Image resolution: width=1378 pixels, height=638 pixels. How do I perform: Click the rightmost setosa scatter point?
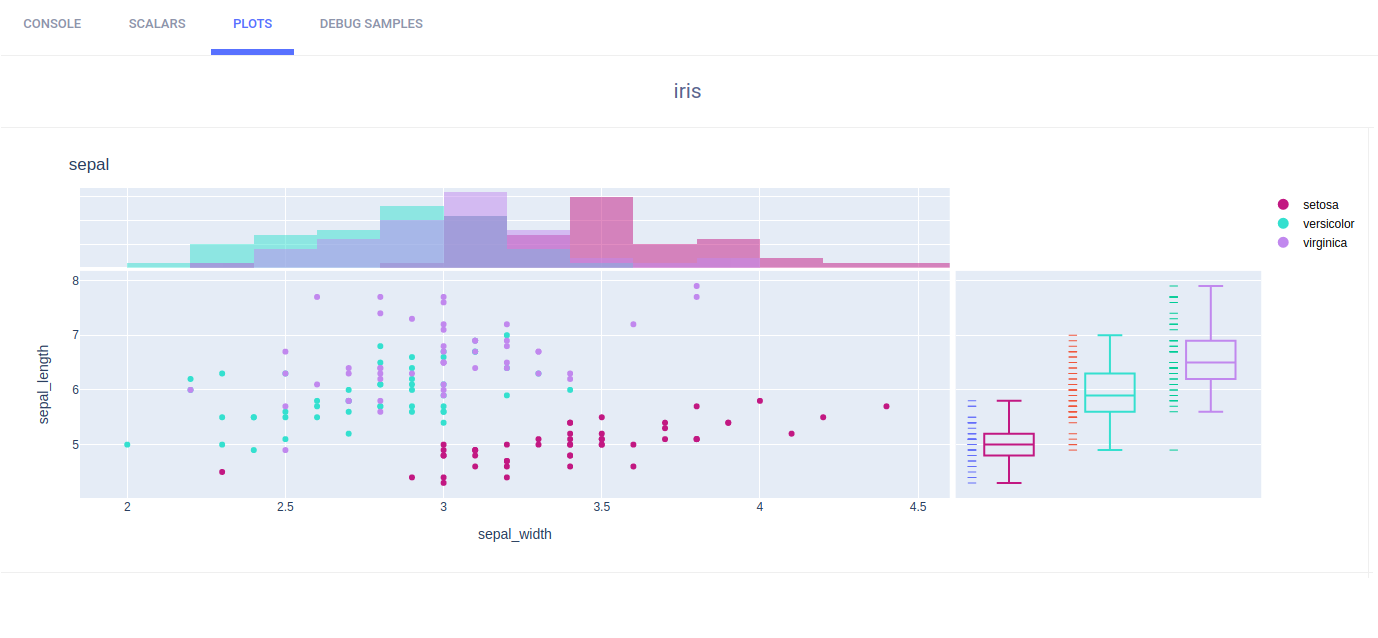[886, 406]
